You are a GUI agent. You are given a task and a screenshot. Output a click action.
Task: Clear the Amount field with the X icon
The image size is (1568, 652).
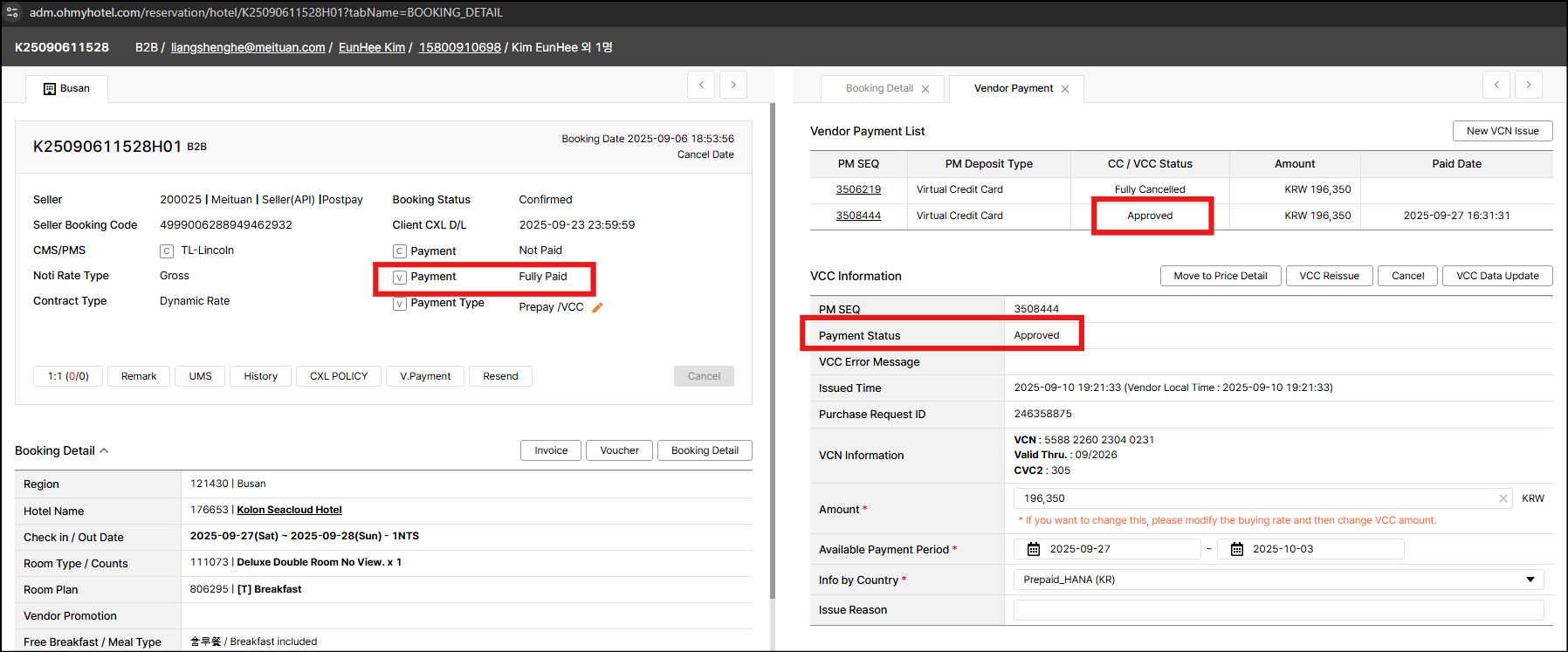1503,498
